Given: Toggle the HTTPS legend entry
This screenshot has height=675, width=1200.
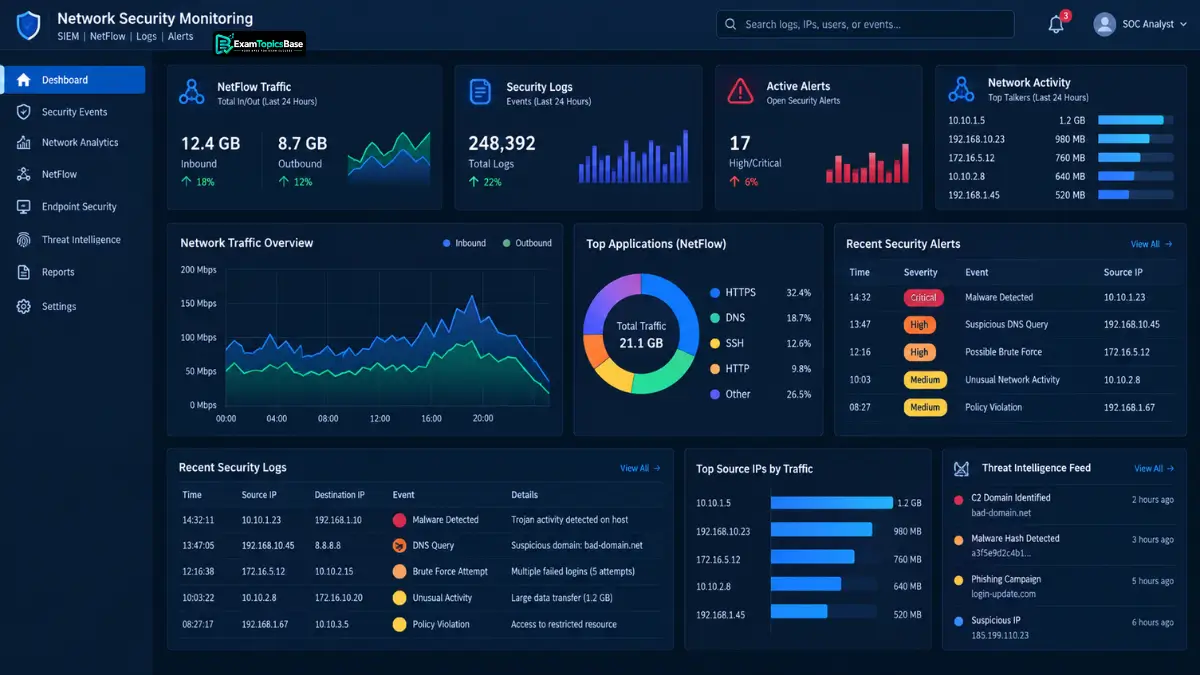Looking at the screenshot, I should point(733,293).
